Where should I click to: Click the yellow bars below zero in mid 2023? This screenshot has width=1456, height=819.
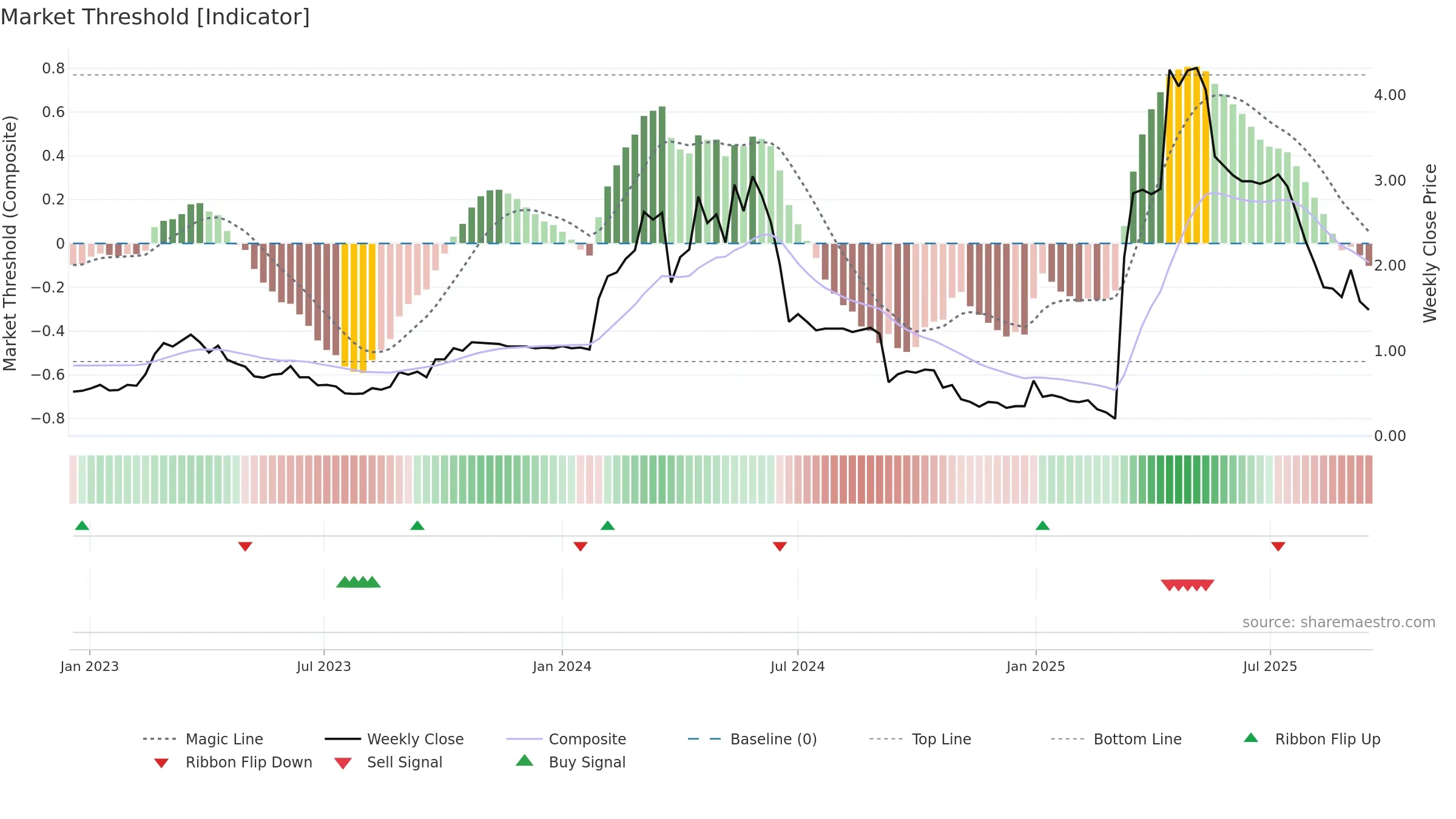tap(359, 307)
